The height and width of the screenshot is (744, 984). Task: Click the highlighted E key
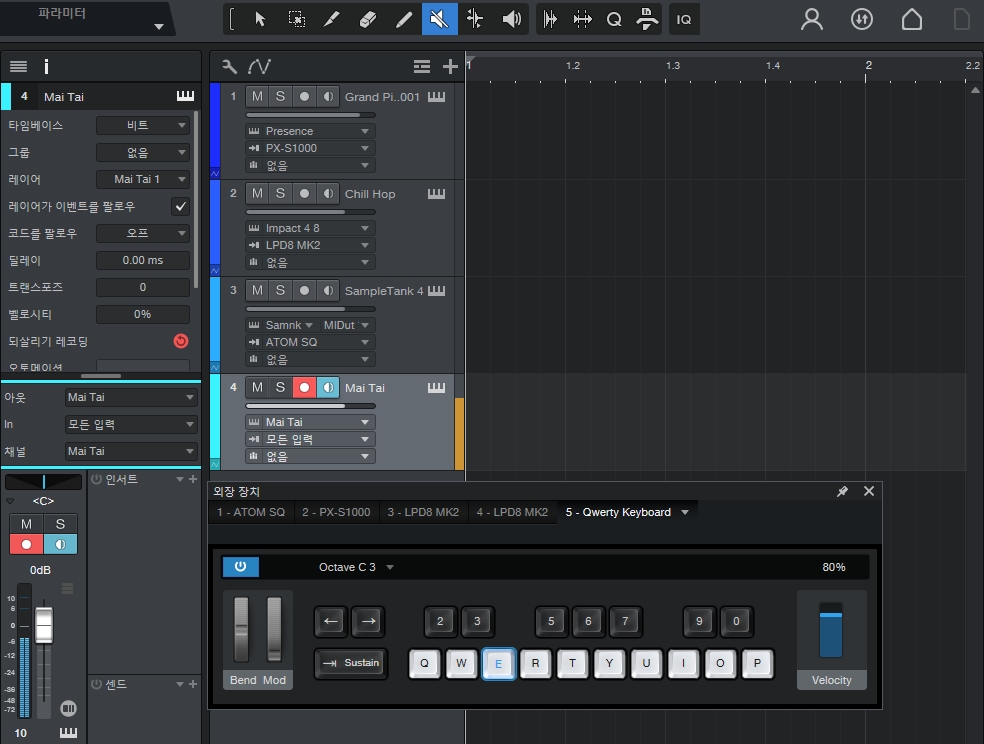[498, 663]
